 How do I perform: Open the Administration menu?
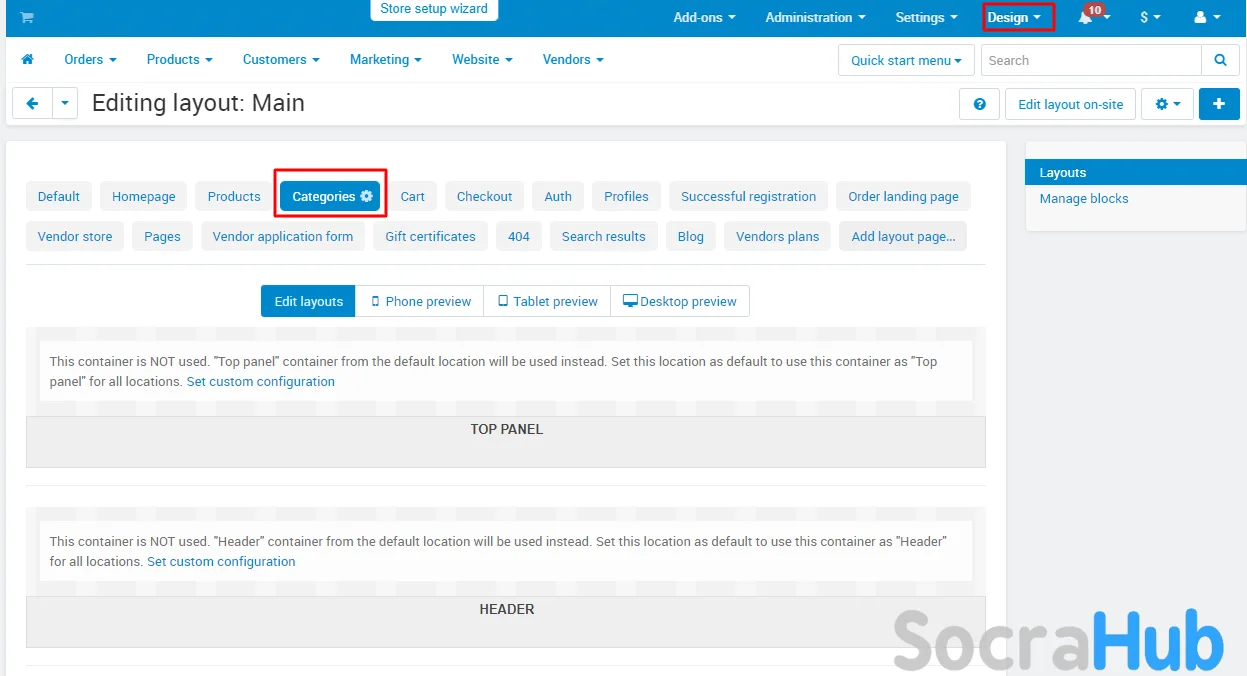pyautogui.click(x=815, y=17)
